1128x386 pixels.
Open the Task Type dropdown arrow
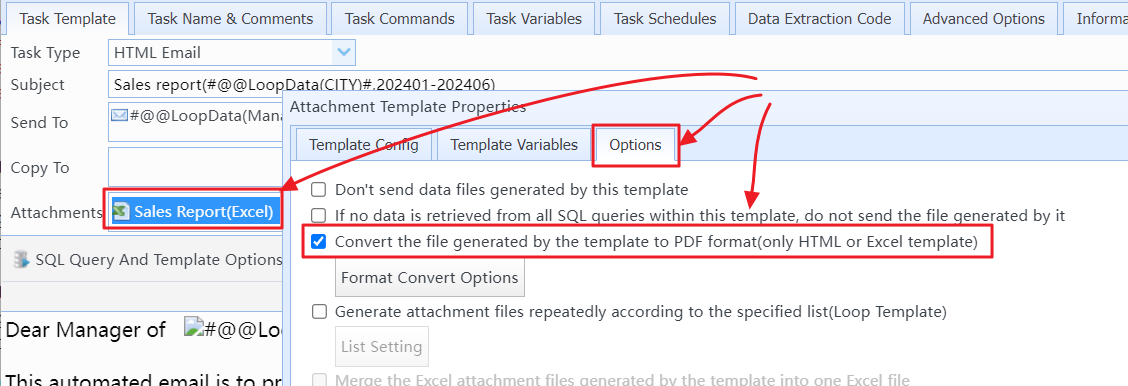click(x=344, y=52)
